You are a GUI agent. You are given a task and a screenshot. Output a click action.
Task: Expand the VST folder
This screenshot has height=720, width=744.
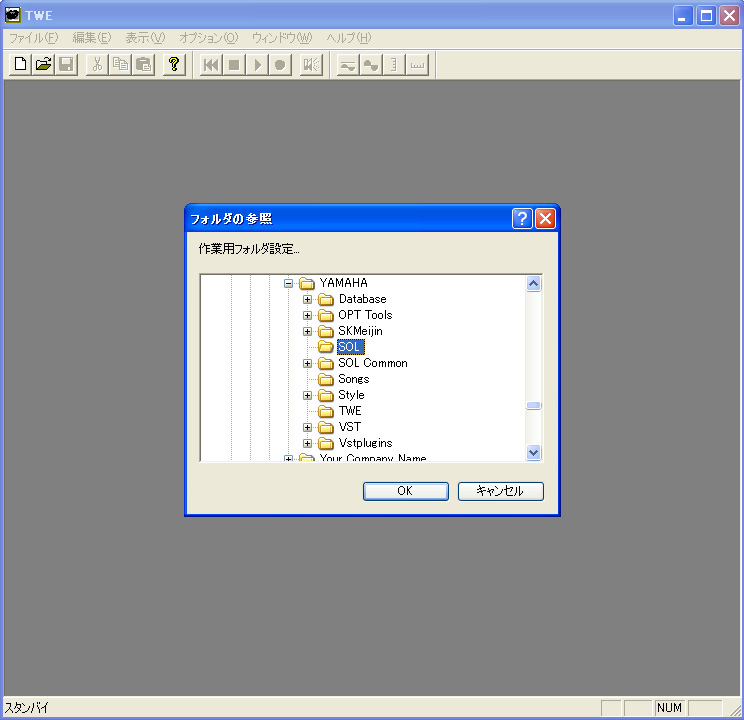pos(307,428)
